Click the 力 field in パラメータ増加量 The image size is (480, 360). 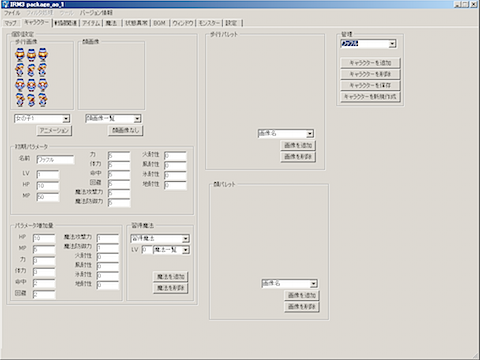(44, 261)
